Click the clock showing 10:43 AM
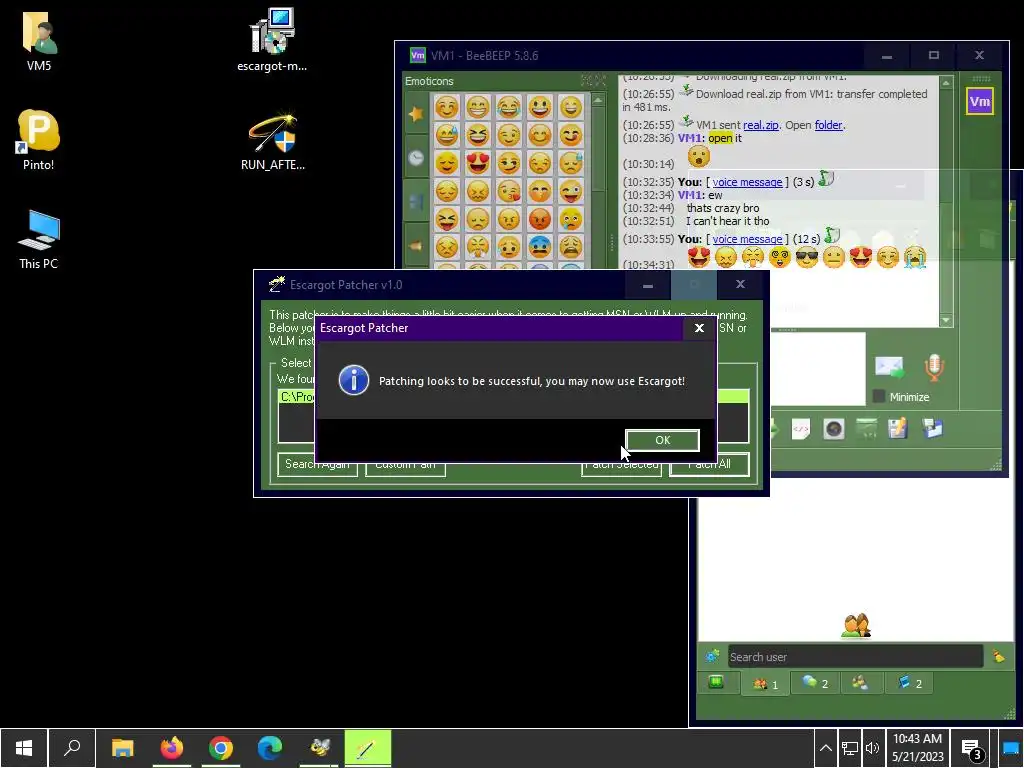 918,748
